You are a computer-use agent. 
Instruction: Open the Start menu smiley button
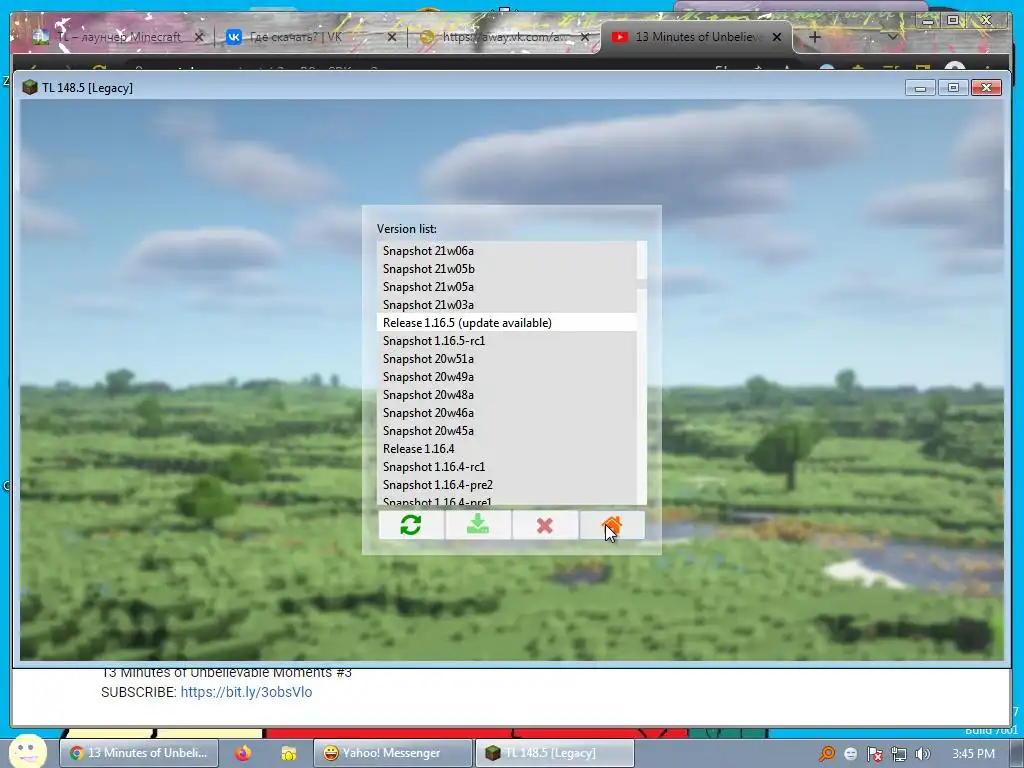(x=28, y=751)
